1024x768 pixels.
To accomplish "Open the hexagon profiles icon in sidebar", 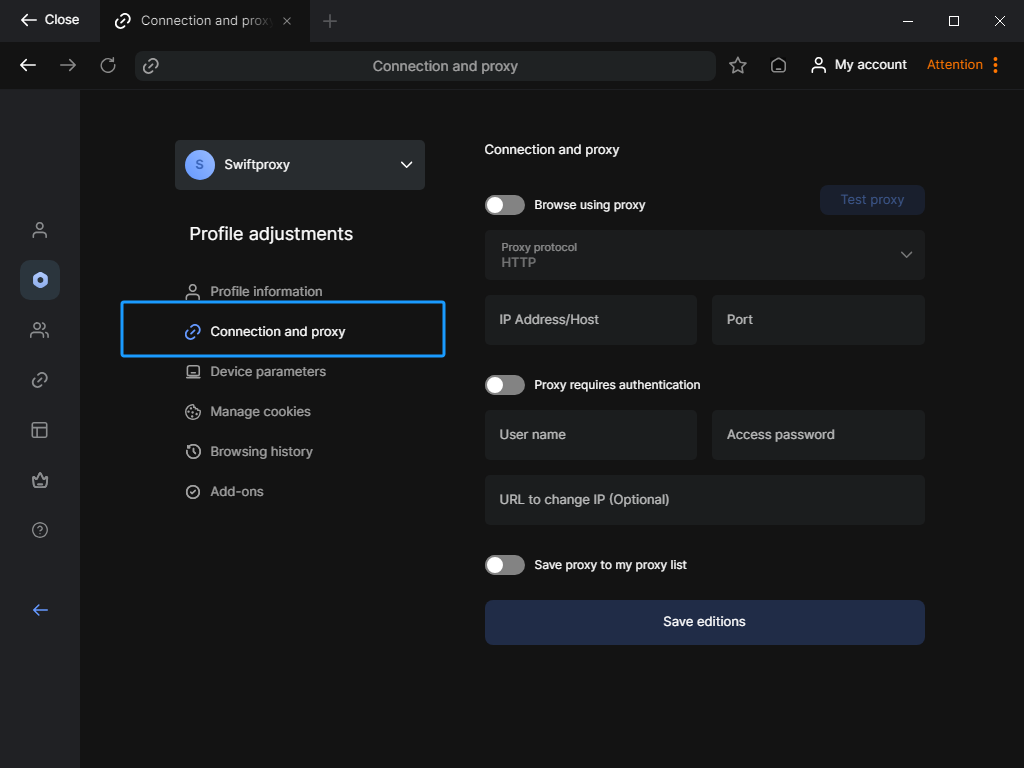I will [40, 280].
